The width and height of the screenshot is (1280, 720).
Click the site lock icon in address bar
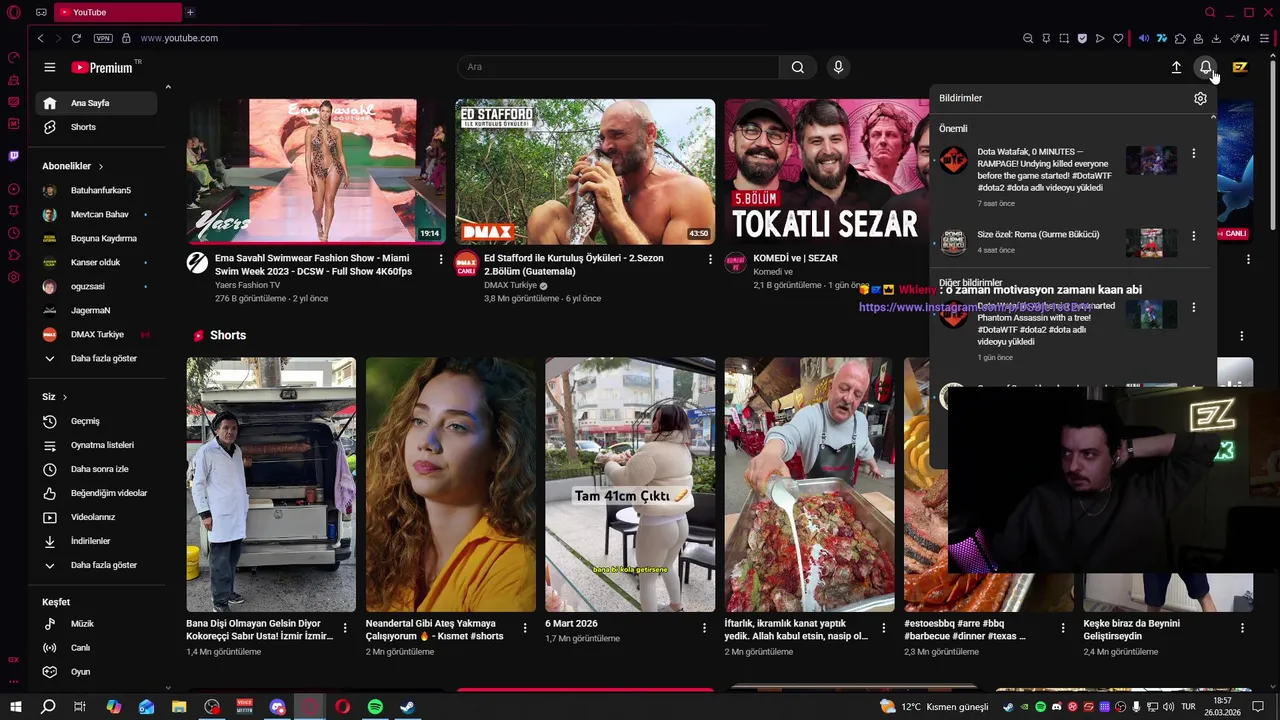coord(126,38)
